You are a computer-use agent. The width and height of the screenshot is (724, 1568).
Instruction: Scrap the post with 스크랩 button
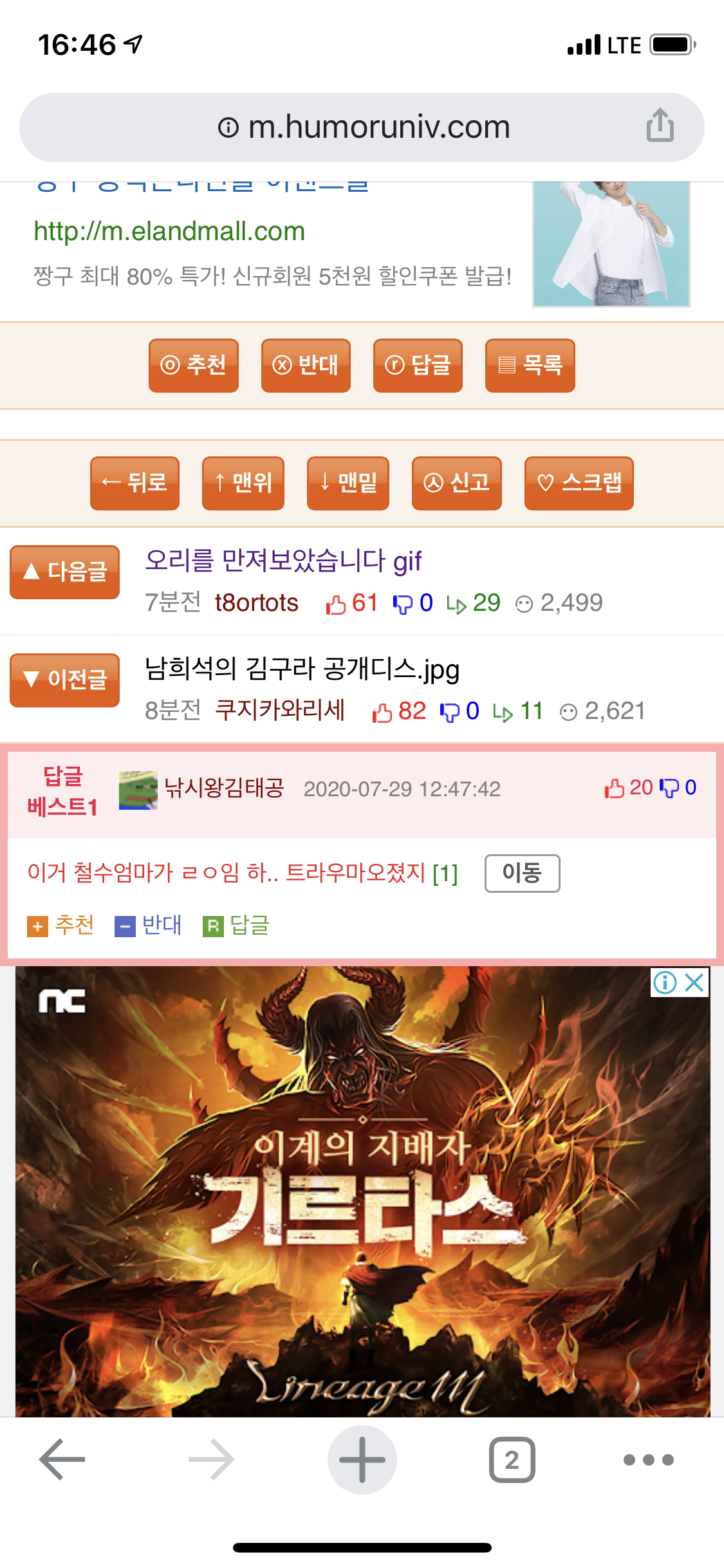[579, 483]
